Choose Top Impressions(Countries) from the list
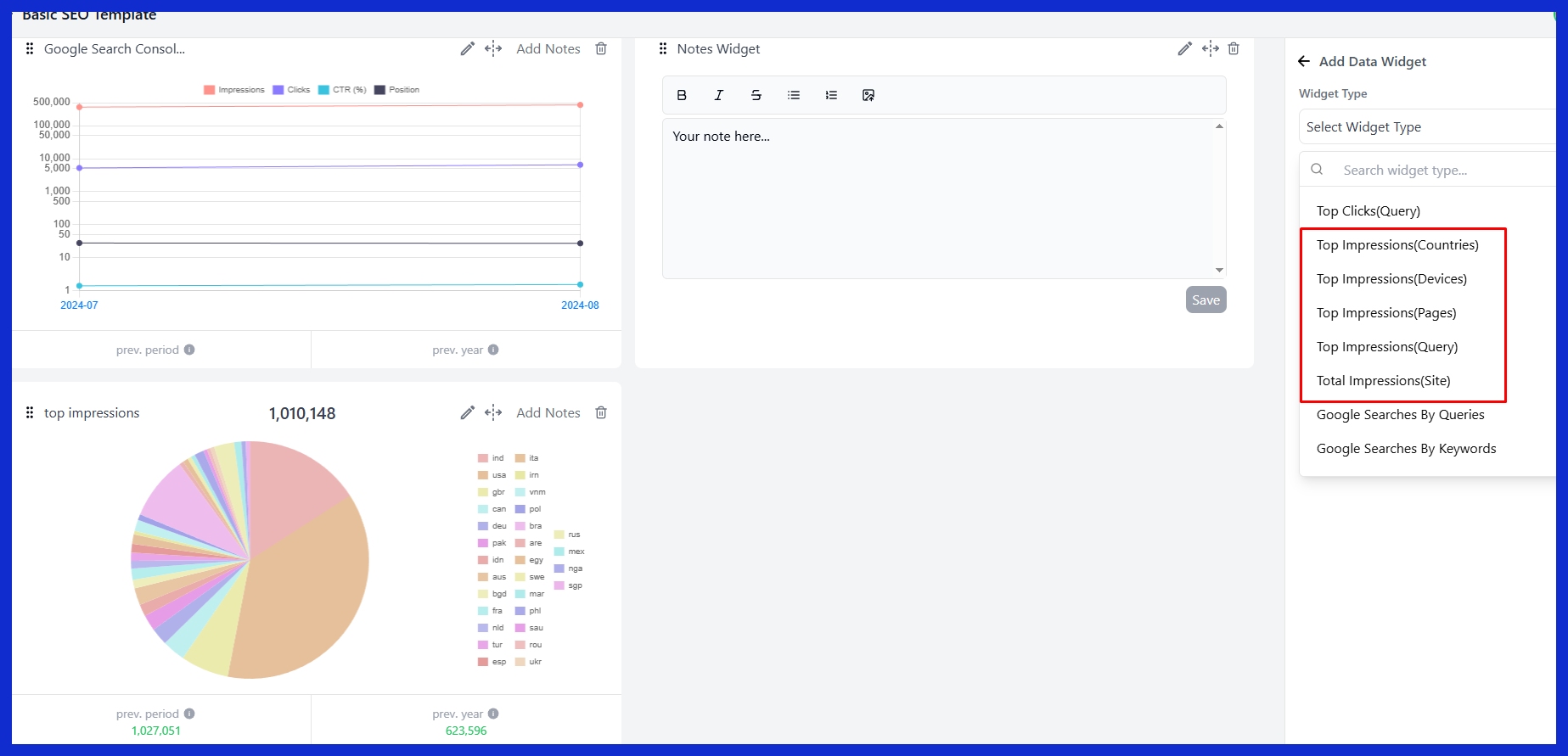The image size is (1568, 756). [1397, 245]
